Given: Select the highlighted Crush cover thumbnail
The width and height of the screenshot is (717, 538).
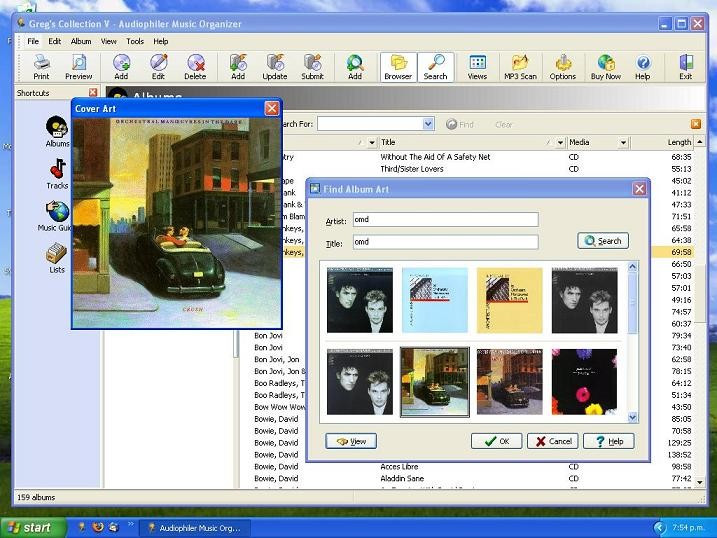Looking at the screenshot, I should pos(435,382).
